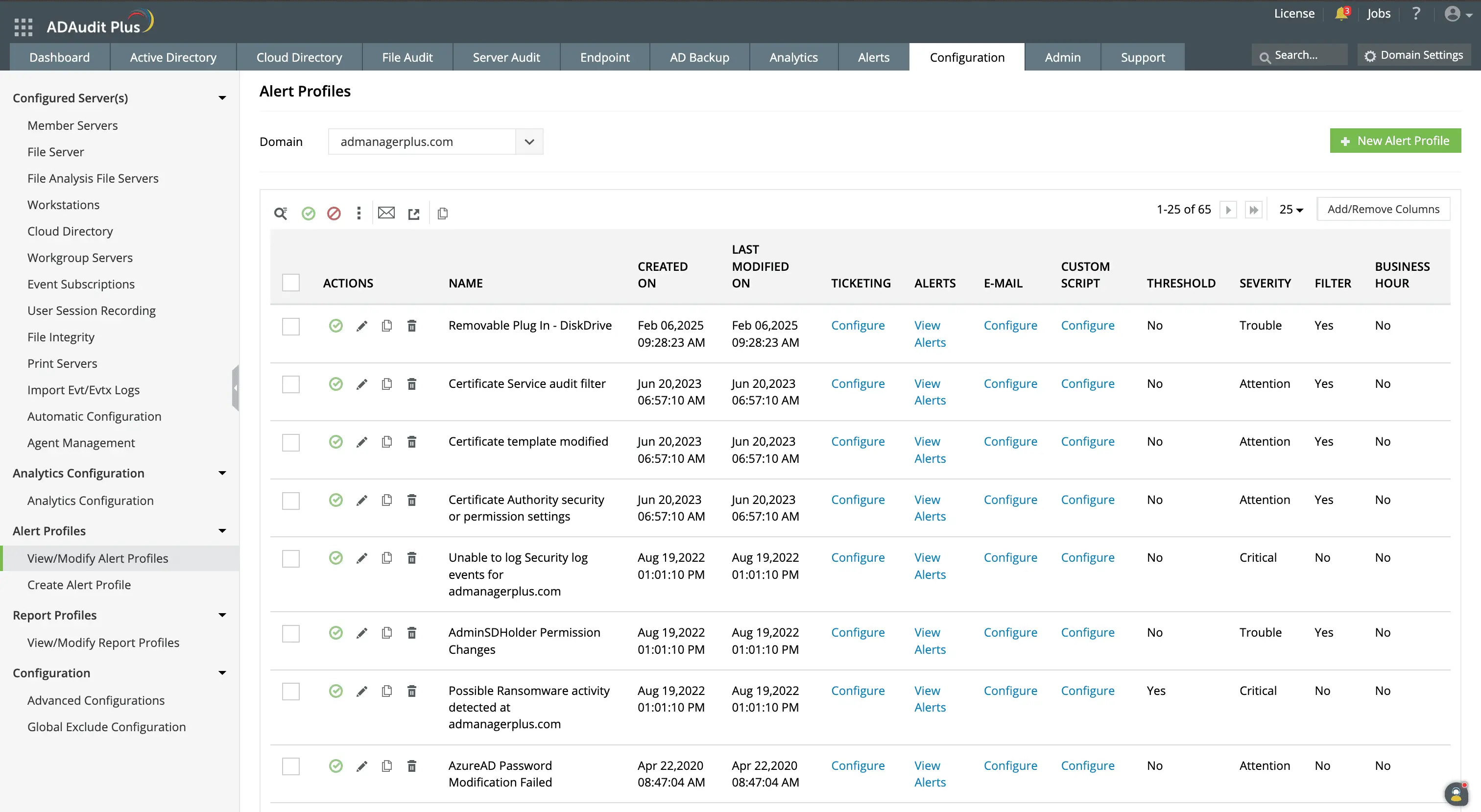Collapse the Configuration sidebar section
The image size is (1481, 812).
pos(222,673)
